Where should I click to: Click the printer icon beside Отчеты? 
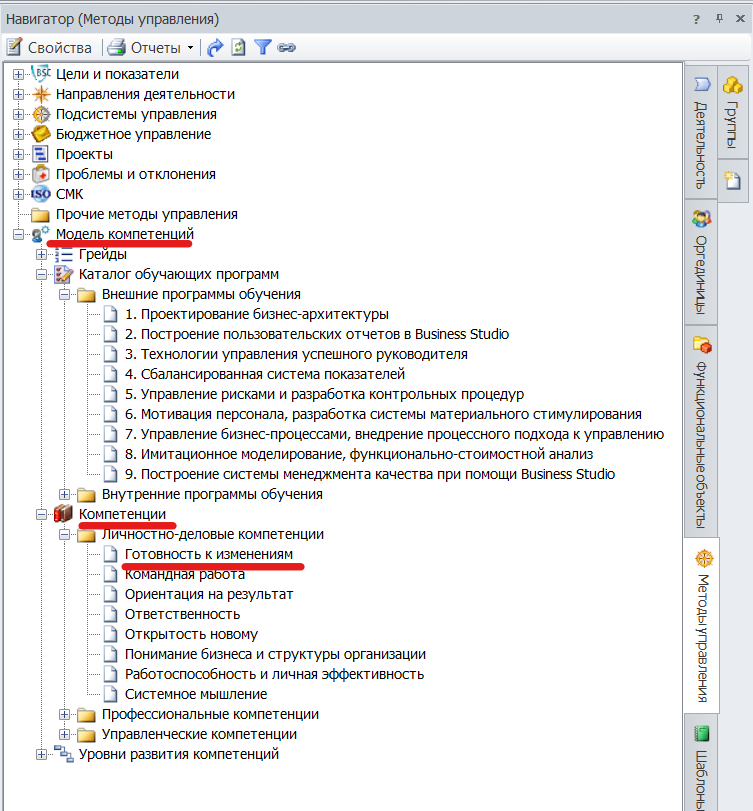(x=117, y=47)
